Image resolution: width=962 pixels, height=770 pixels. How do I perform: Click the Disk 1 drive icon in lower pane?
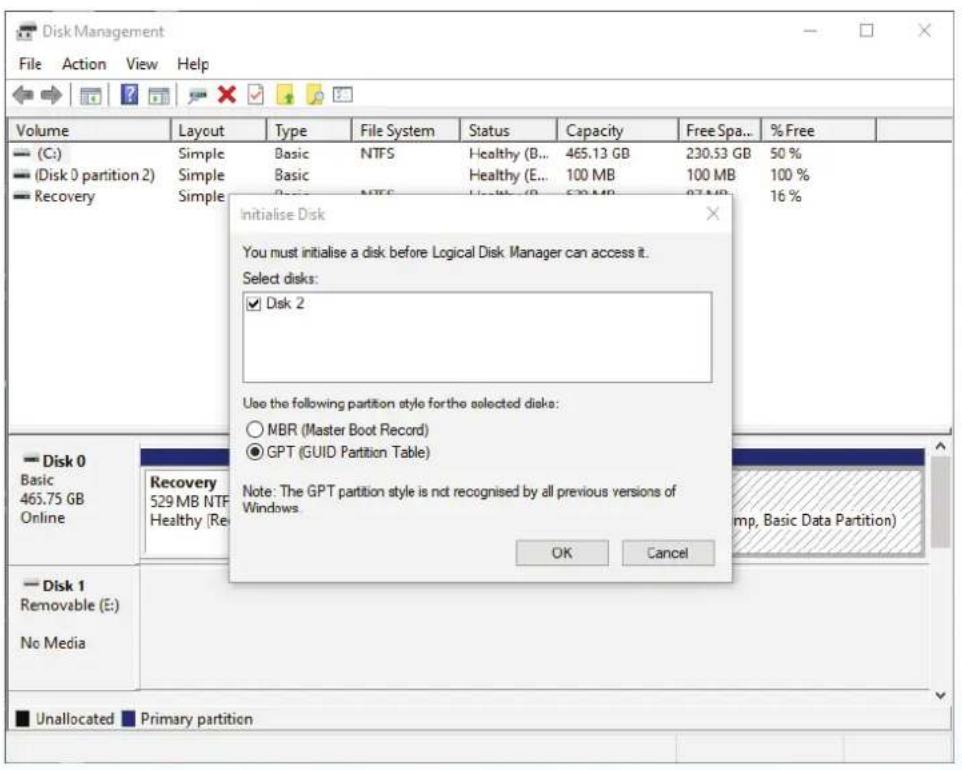(31, 583)
